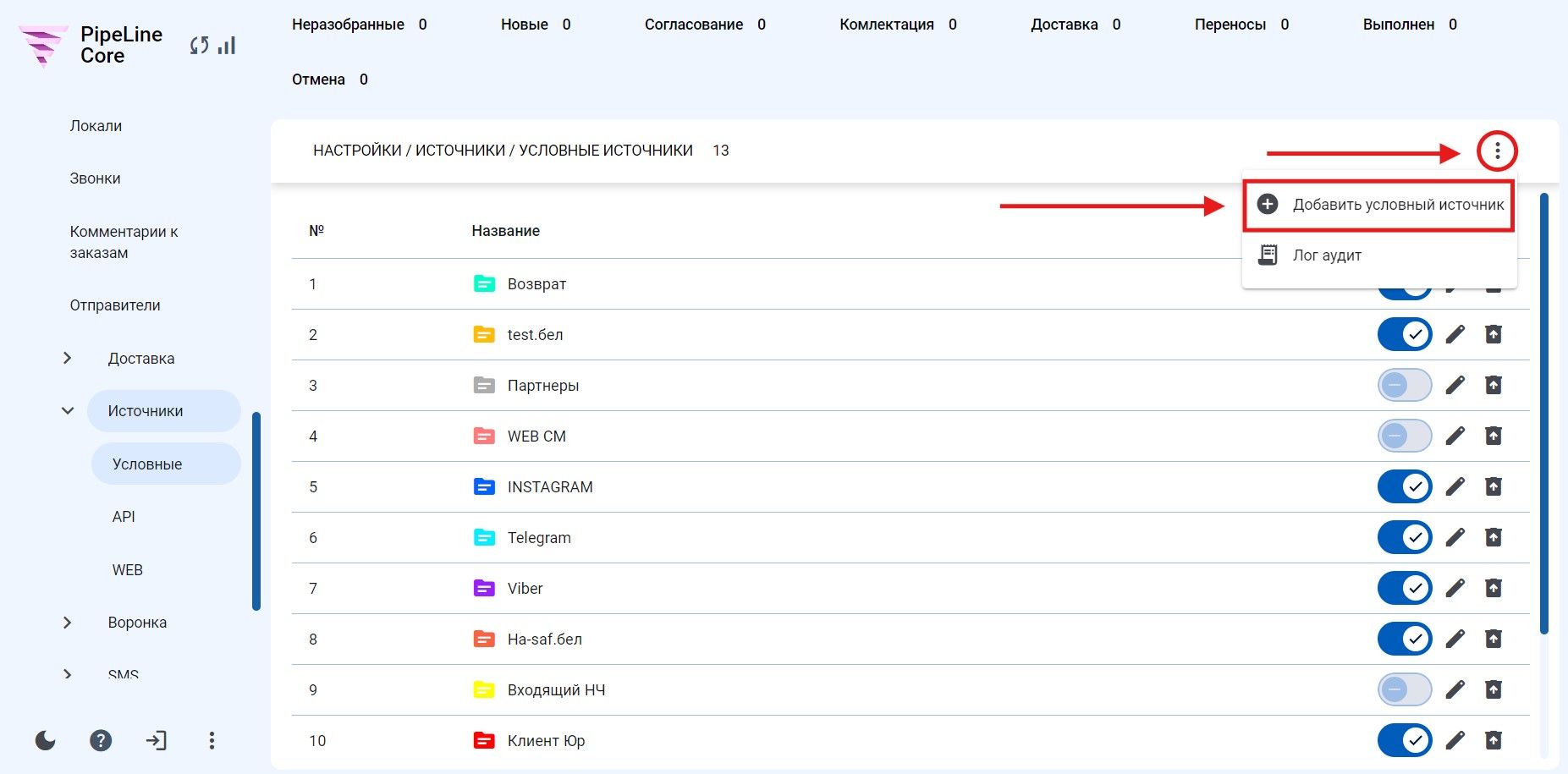Filter orders by Неразобранные status
Viewport: 1568px width, 774px height.
359,25
